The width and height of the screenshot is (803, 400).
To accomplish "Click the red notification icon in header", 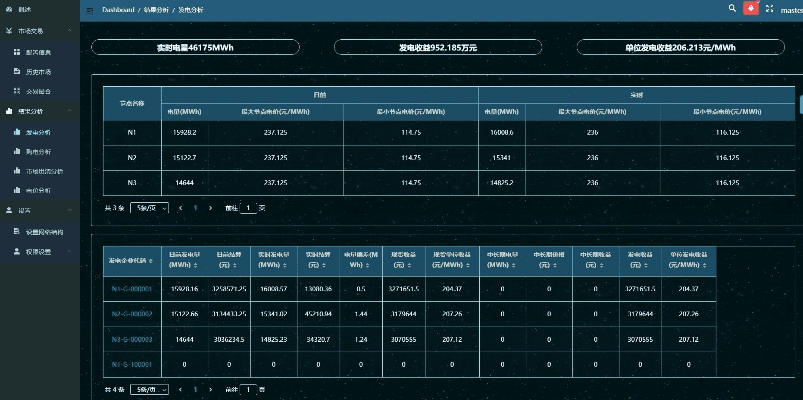I will pyautogui.click(x=750, y=8).
